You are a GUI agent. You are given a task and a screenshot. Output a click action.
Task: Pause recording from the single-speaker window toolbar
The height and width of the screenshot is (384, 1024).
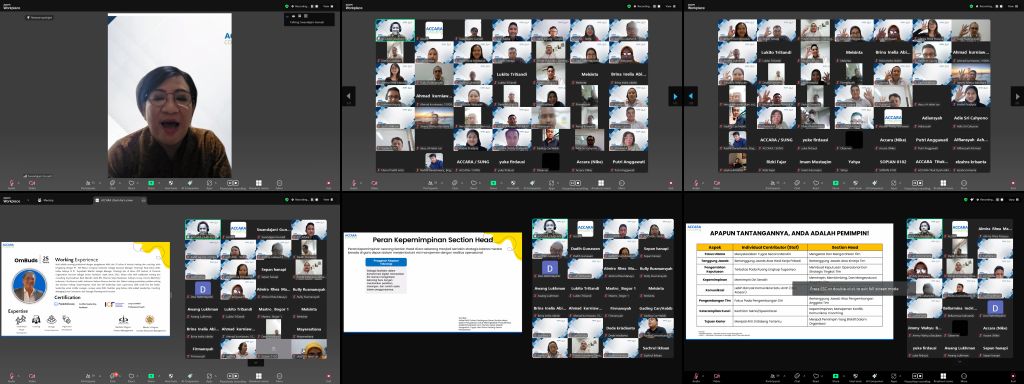tap(230, 183)
